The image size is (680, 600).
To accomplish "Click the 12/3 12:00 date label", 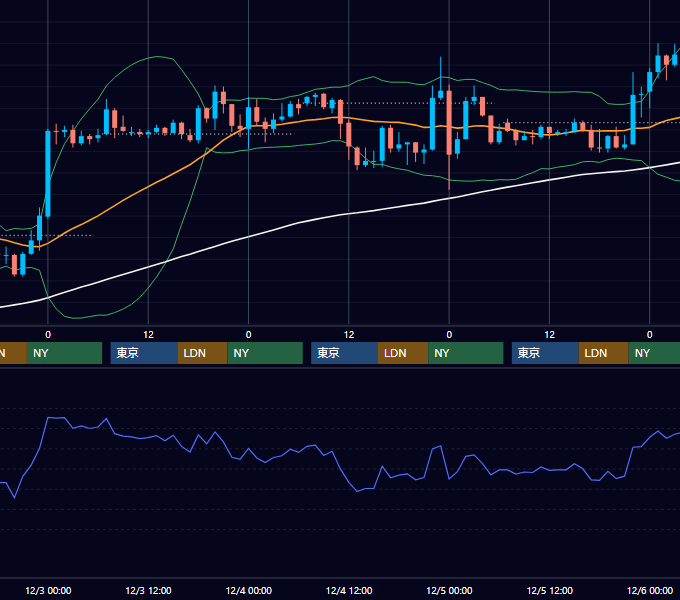I will coord(148,590).
